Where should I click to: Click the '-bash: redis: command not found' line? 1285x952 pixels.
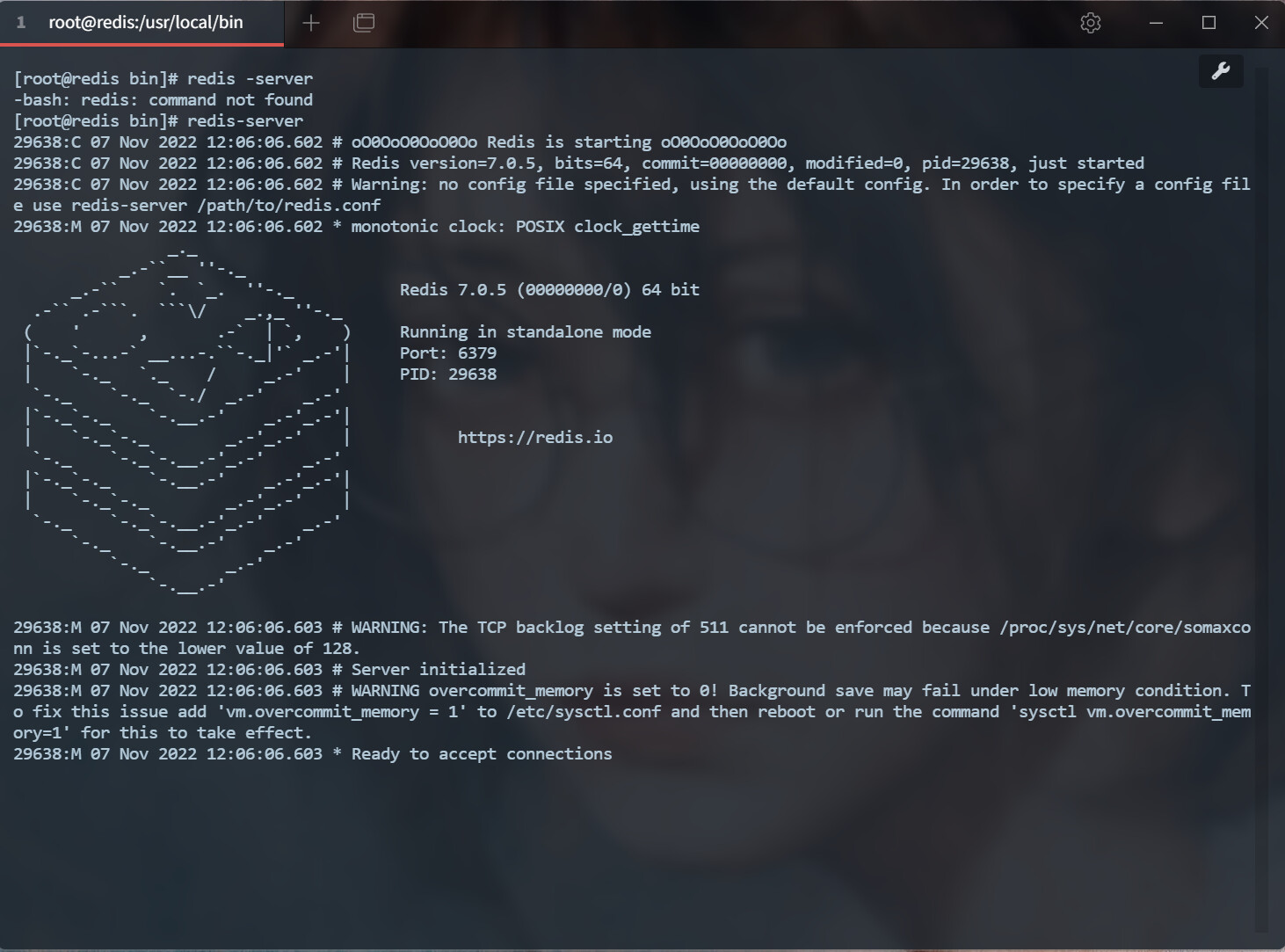point(163,100)
